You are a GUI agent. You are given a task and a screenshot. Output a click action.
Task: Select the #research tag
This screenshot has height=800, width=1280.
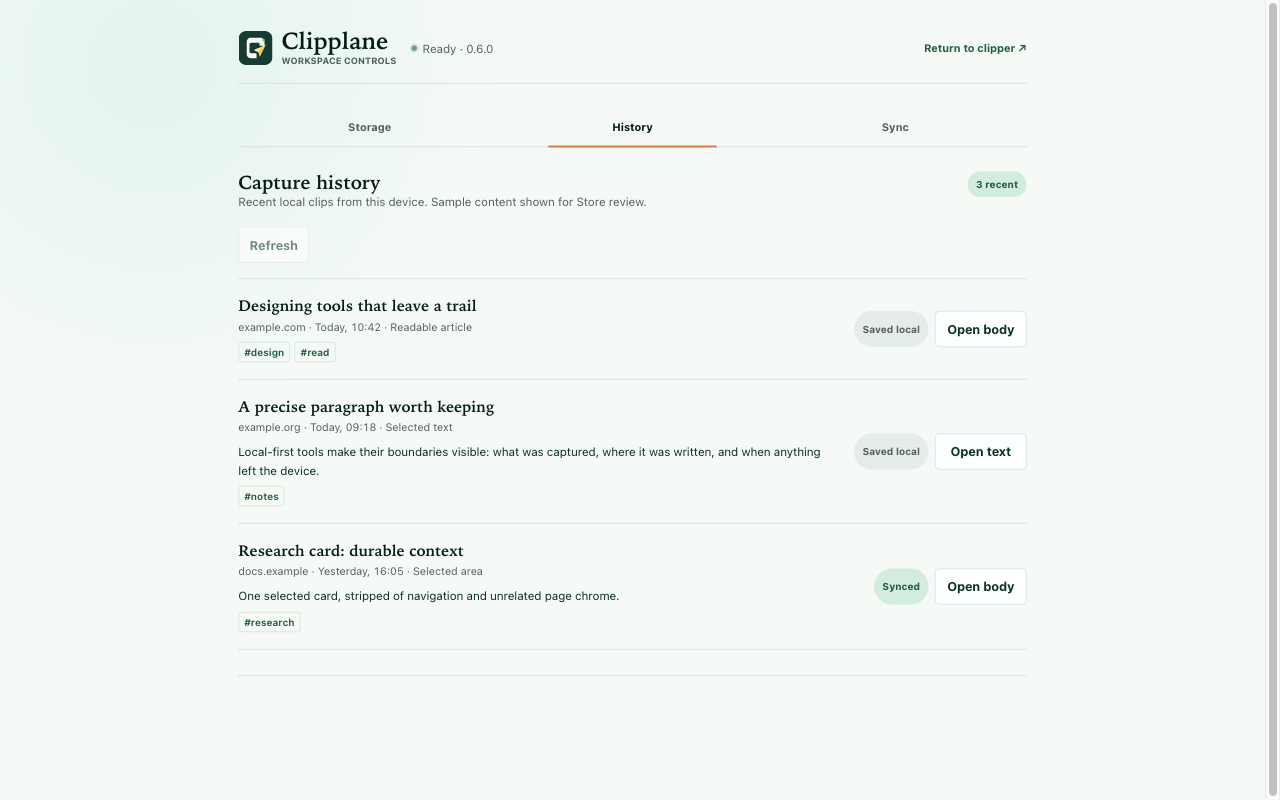[269, 622]
